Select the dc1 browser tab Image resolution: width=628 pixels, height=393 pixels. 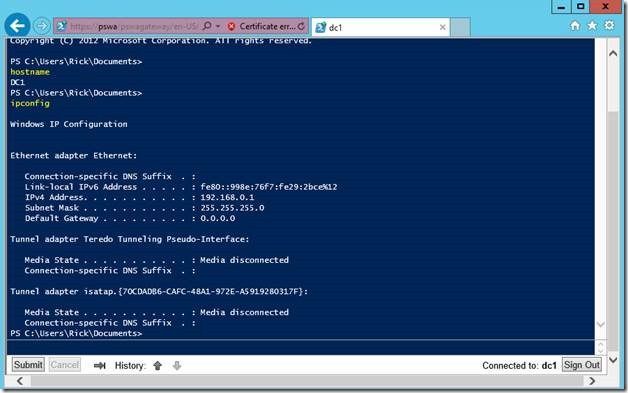[380, 27]
